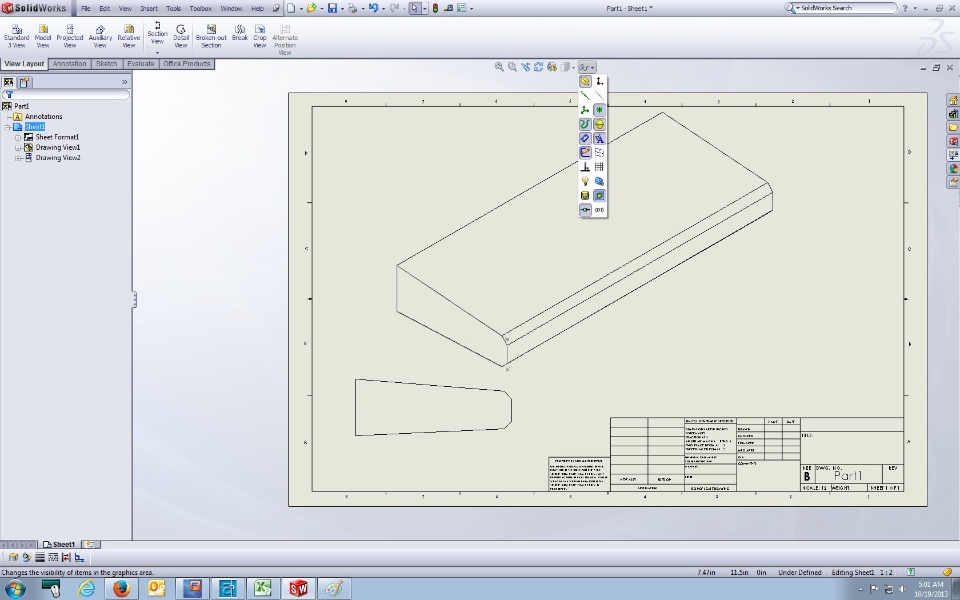Screen dimensions: 960x600
Task: Create a Projected View
Action: 70,36
